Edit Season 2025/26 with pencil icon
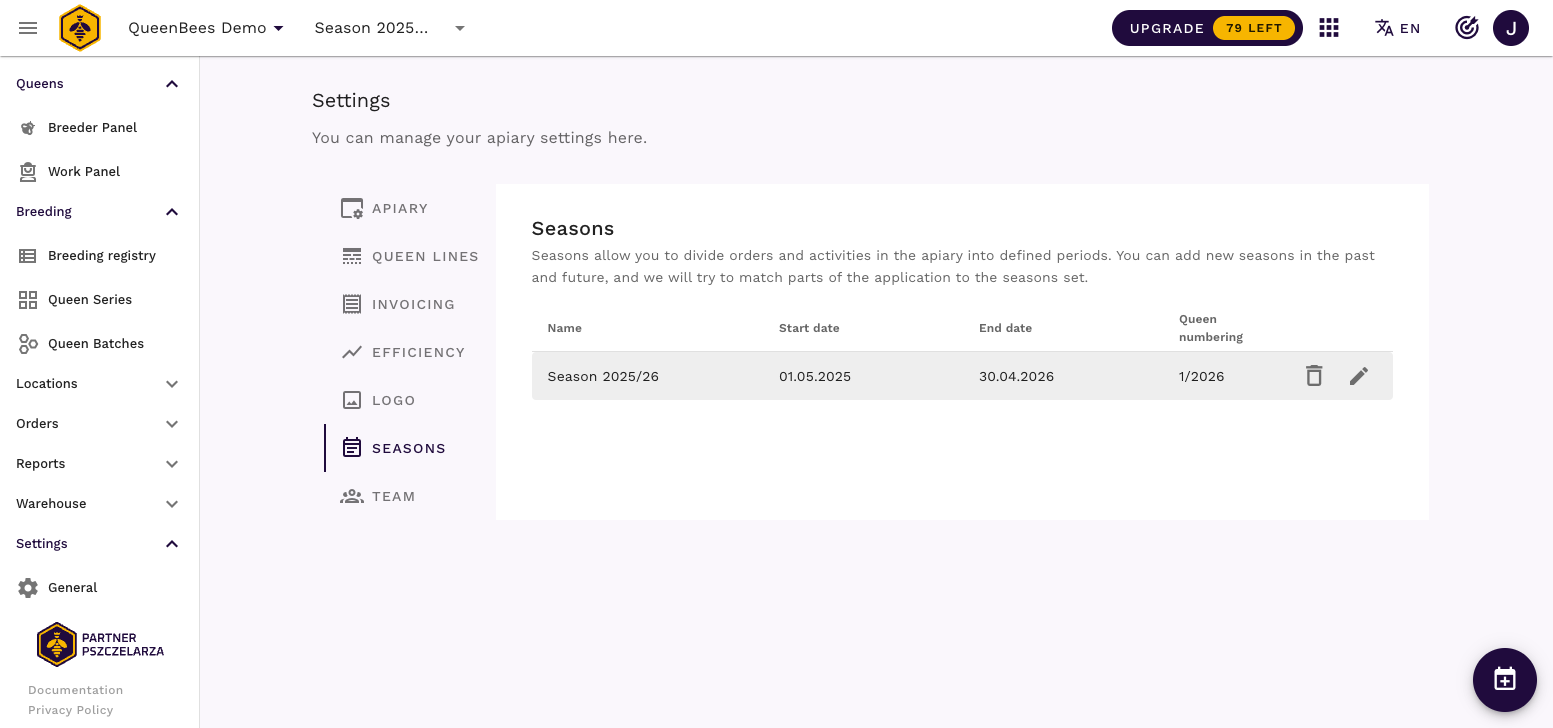1553x728 pixels. (x=1358, y=376)
